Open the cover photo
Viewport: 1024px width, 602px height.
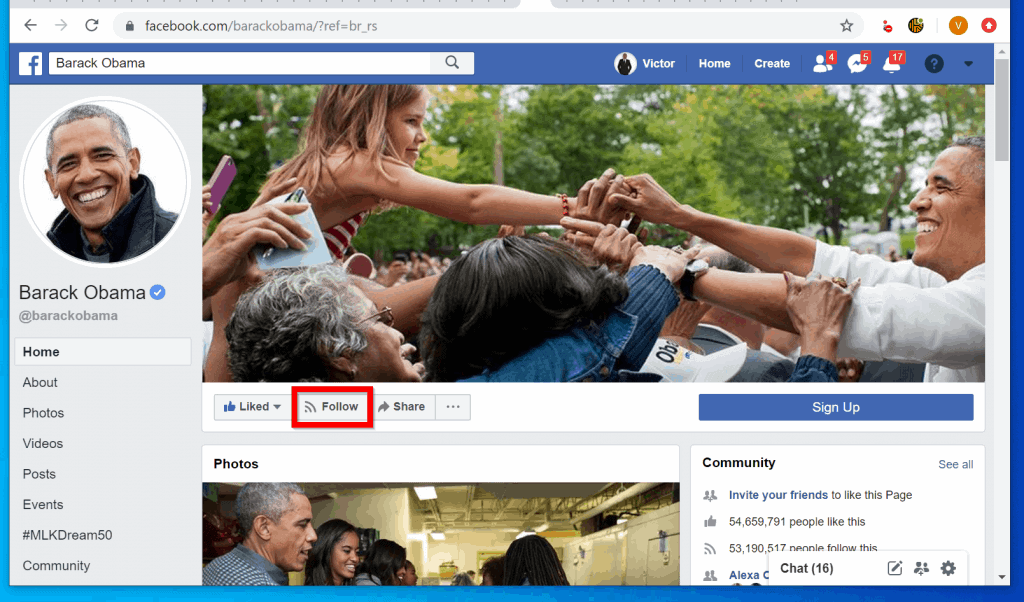pos(594,233)
